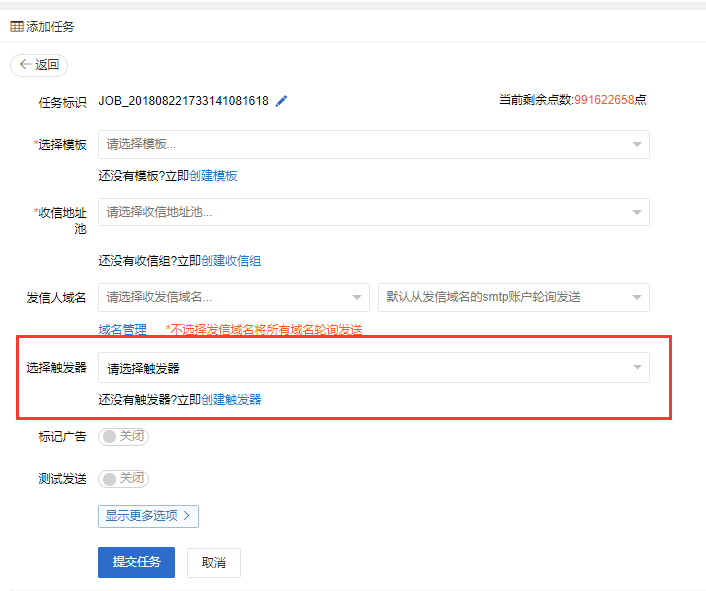Image resolution: width=706 pixels, height=591 pixels.
Task: Click the table icon beside 添加任务 title
Action: pos(17,27)
